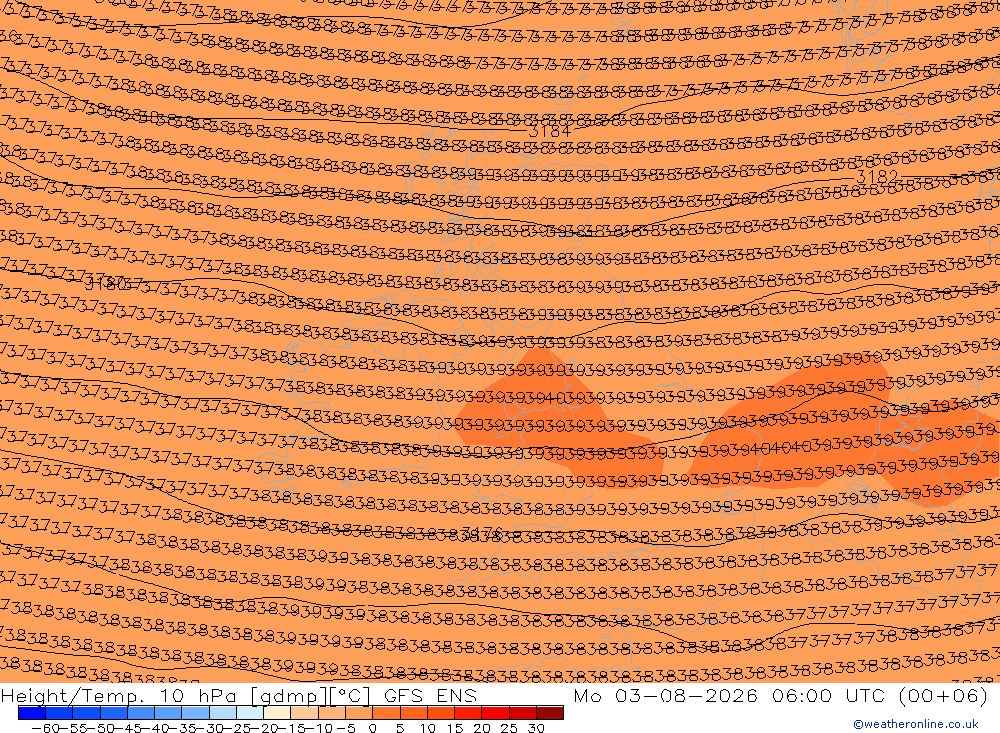Click the '(00+06)' forecast offset text
This screenshot has width=1000, height=733.
tap(944, 695)
